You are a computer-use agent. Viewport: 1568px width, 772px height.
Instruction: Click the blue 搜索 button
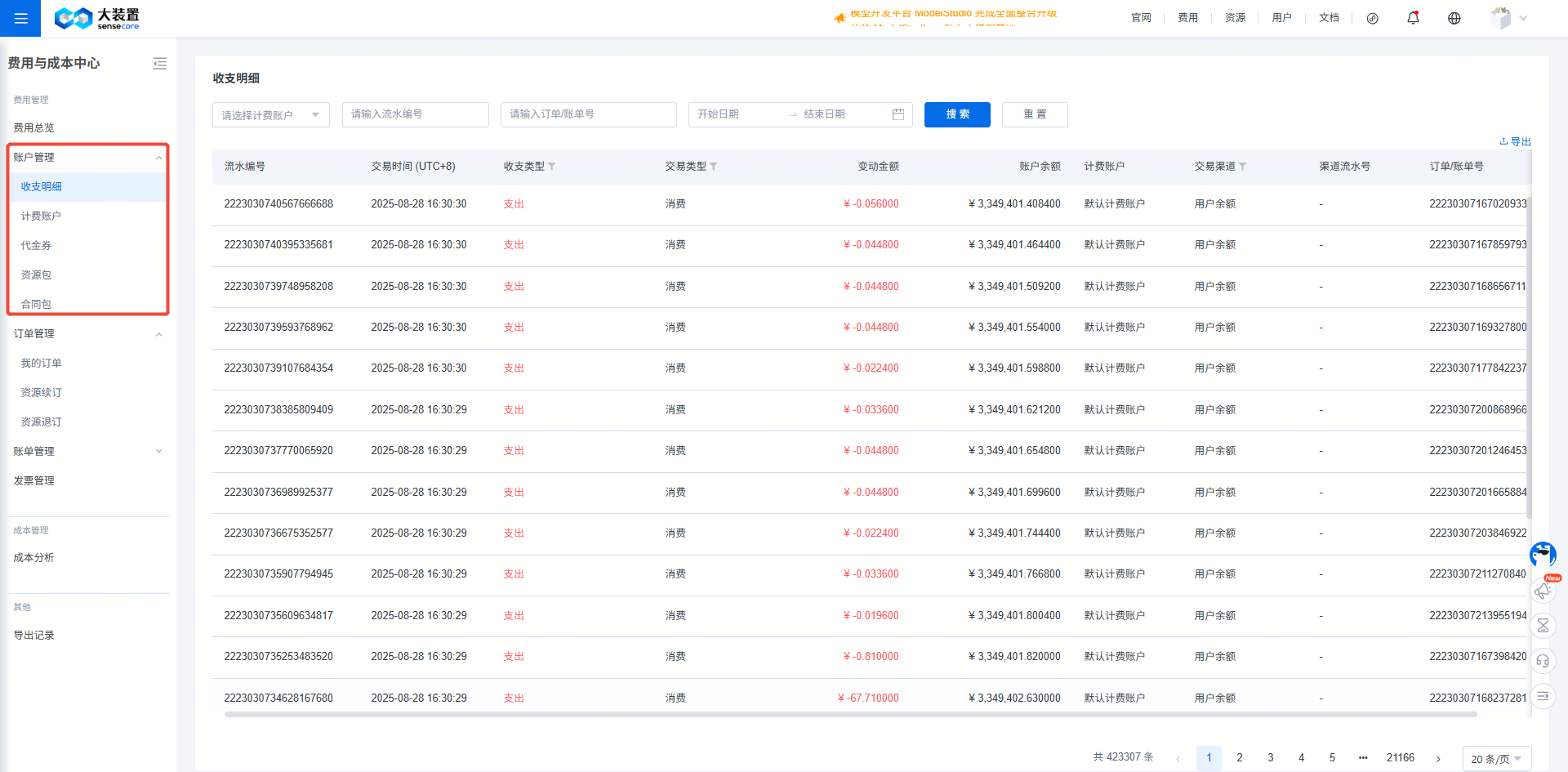point(957,114)
